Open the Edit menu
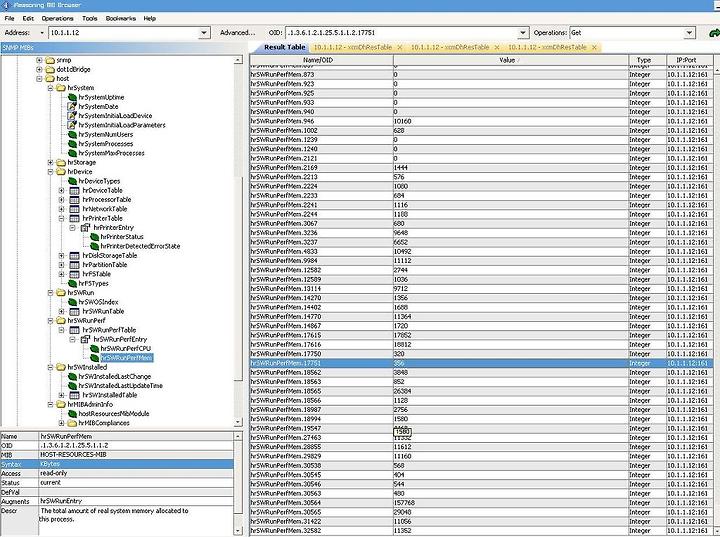This screenshot has width=720, height=537. 28,18
